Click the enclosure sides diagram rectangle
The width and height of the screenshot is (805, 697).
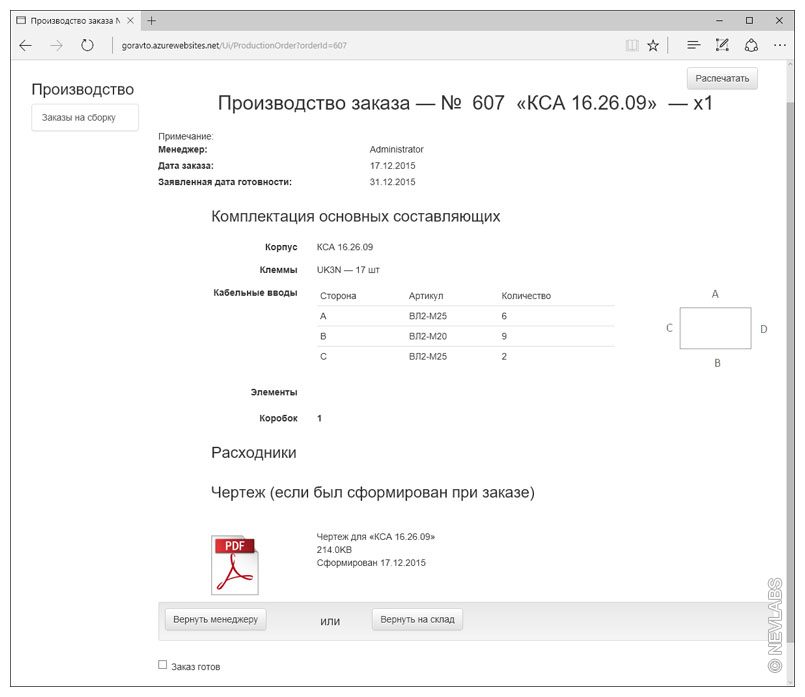715,328
